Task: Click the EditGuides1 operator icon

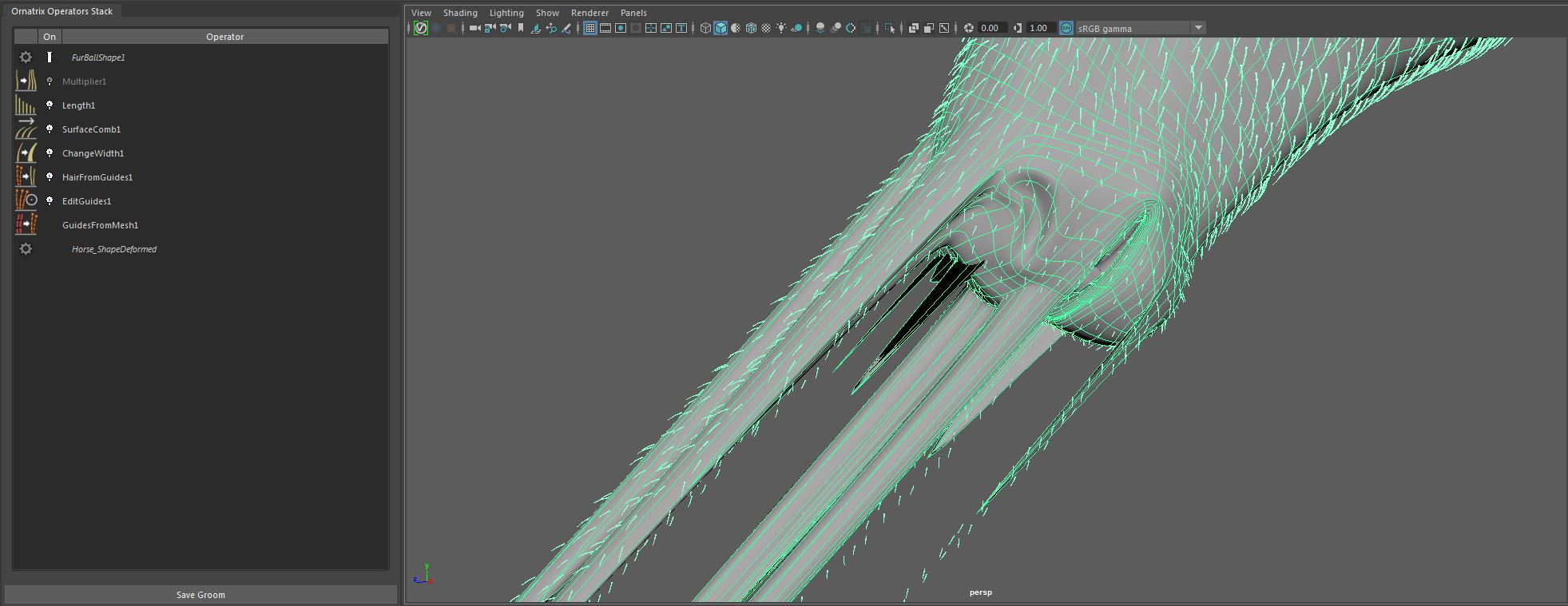Action: (x=26, y=201)
